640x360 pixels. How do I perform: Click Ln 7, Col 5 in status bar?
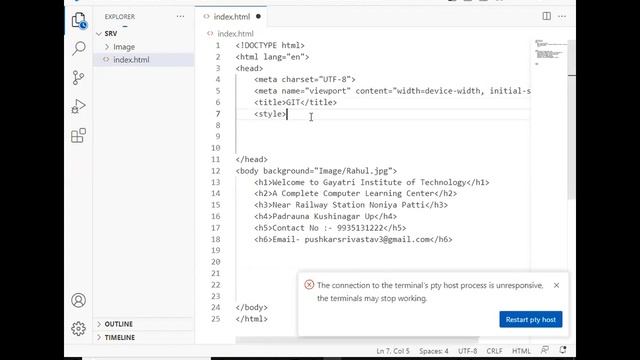point(393,351)
